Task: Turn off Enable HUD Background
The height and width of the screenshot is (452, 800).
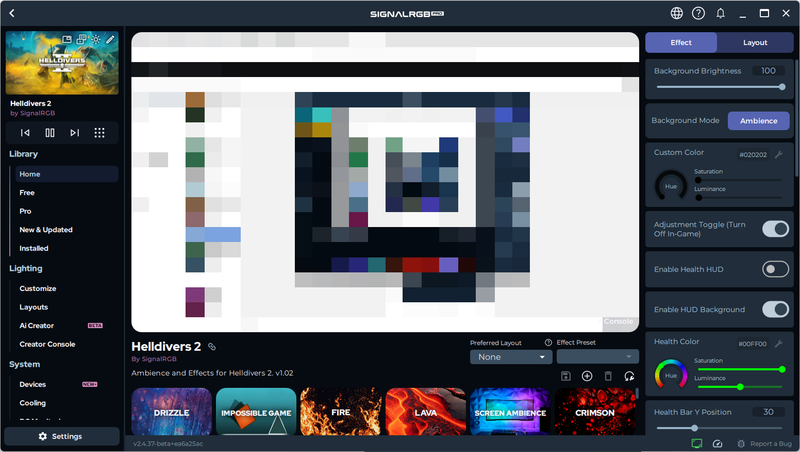Action: click(x=775, y=309)
